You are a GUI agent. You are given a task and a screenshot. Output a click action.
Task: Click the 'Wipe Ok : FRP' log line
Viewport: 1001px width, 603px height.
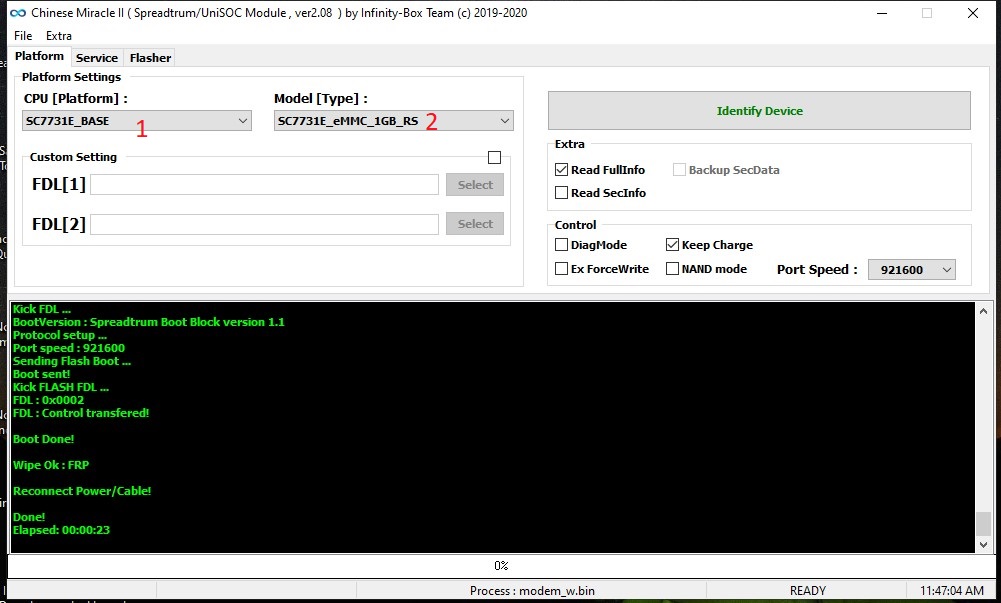tap(51, 465)
